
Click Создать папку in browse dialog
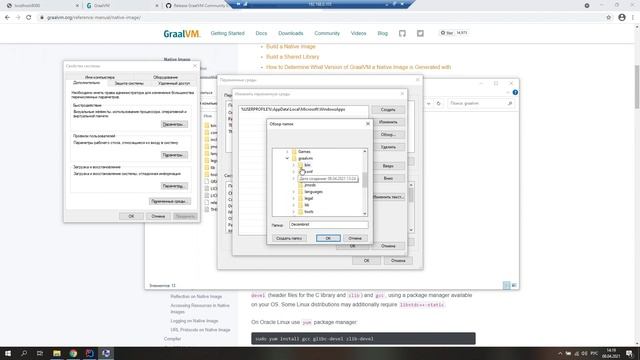pos(289,238)
